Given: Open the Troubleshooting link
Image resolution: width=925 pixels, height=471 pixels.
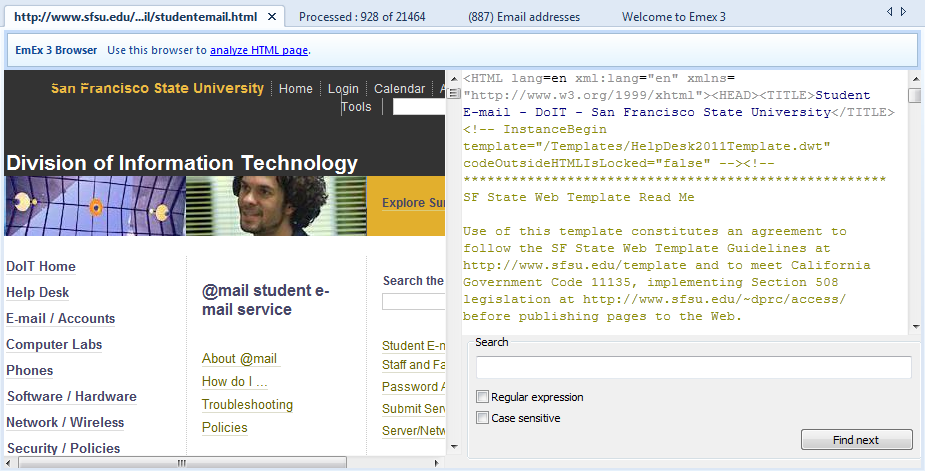Looking at the screenshot, I should click(x=247, y=404).
